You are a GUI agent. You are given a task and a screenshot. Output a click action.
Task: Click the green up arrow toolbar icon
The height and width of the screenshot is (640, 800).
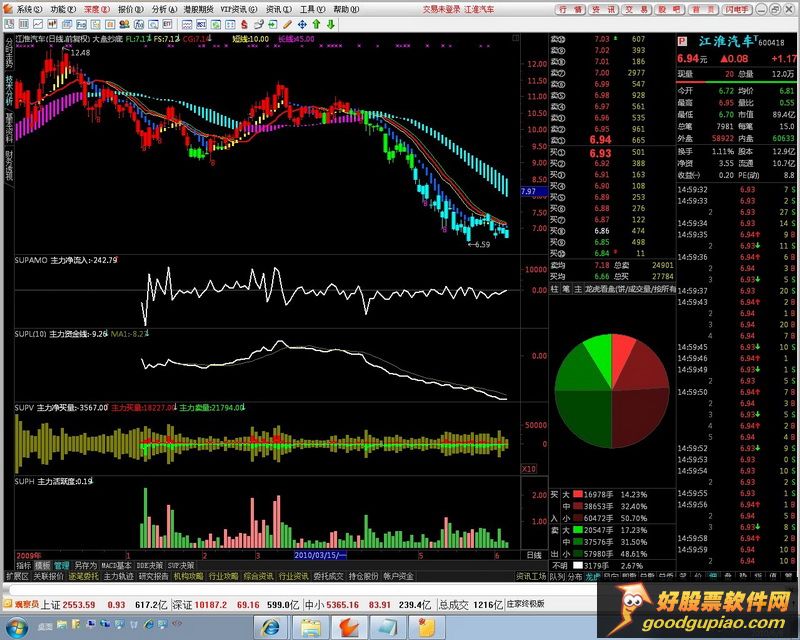tap(316, 24)
